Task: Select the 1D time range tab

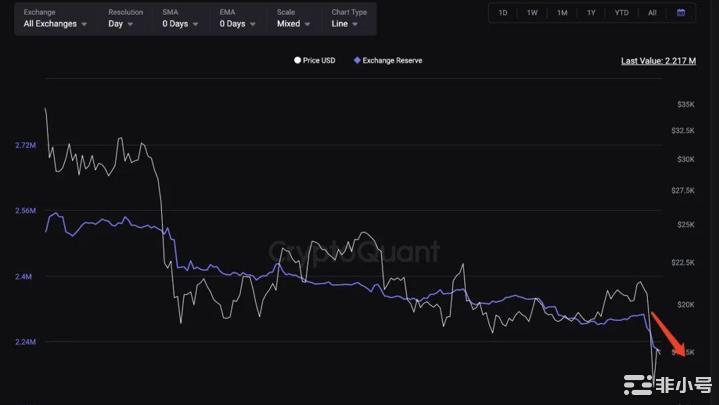Action: point(502,13)
